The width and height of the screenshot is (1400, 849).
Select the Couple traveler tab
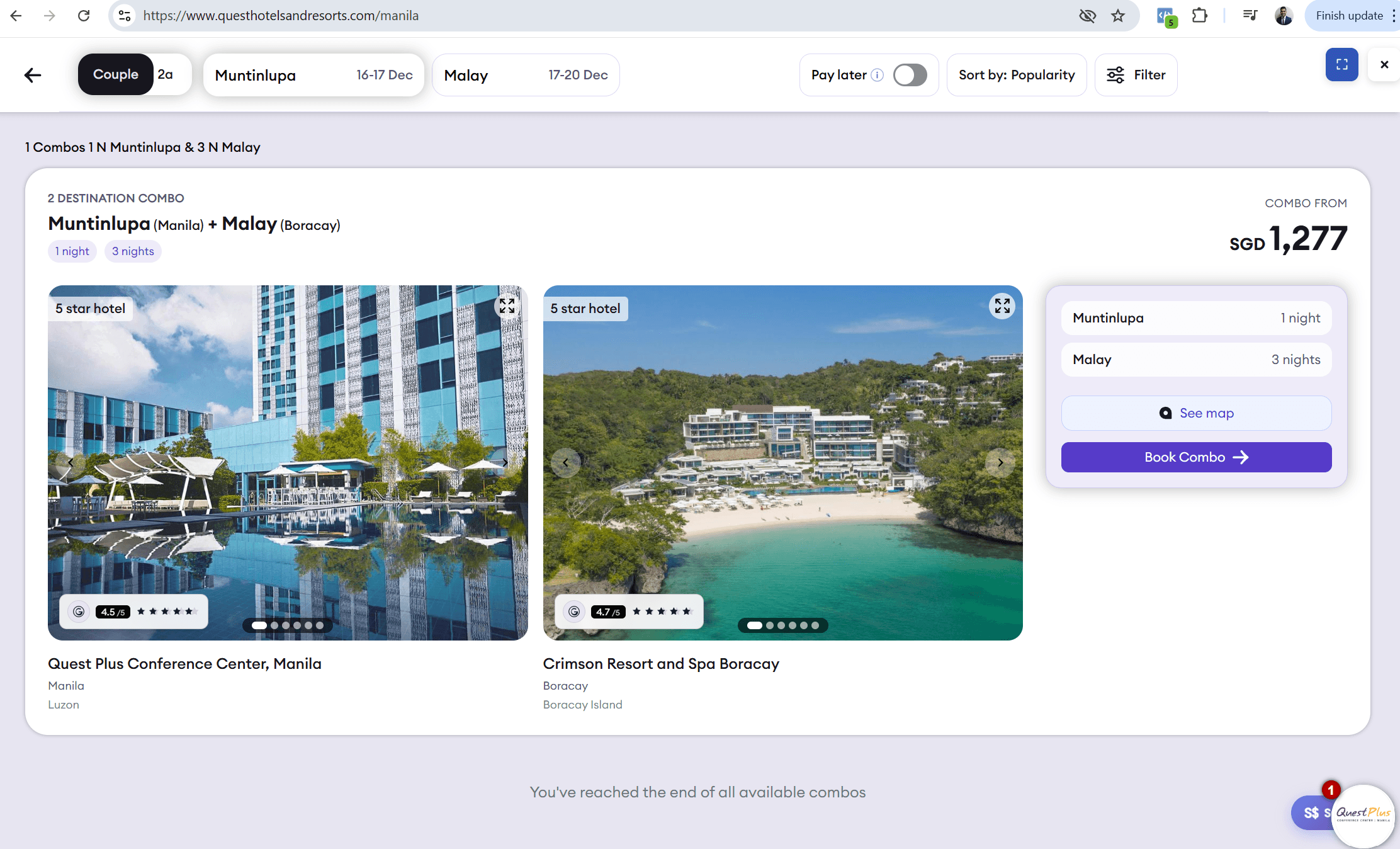[116, 74]
